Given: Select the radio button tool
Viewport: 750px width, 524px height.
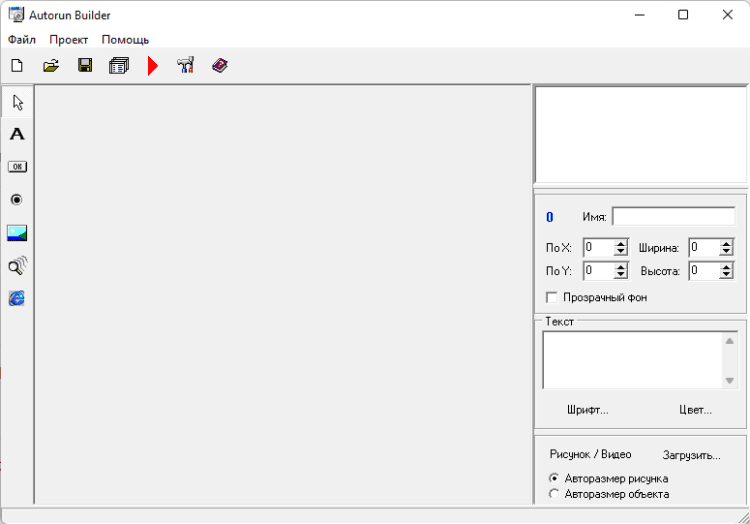Looking at the screenshot, I should (x=17, y=199).
